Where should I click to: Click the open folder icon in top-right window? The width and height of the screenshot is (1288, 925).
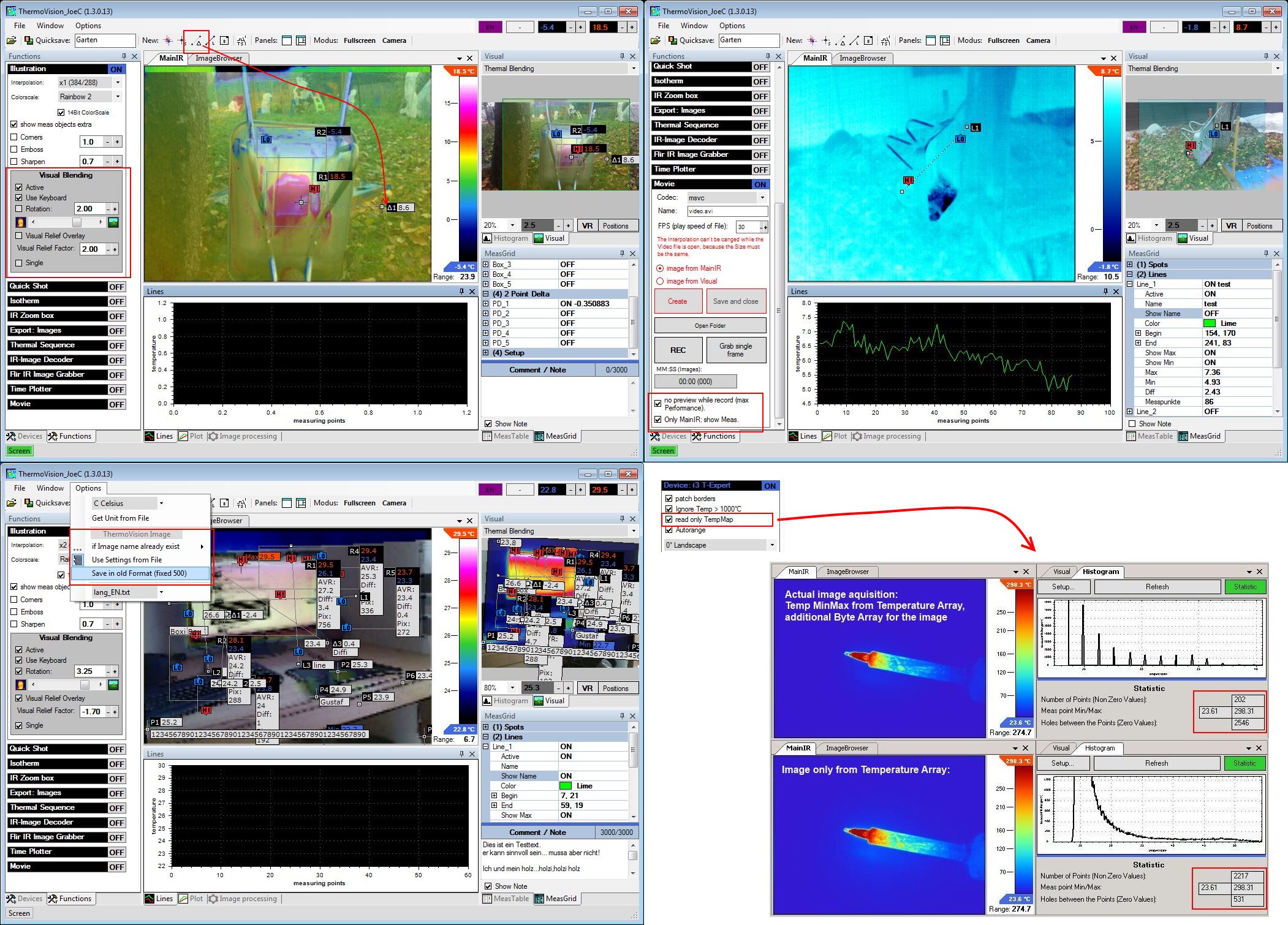656,40
